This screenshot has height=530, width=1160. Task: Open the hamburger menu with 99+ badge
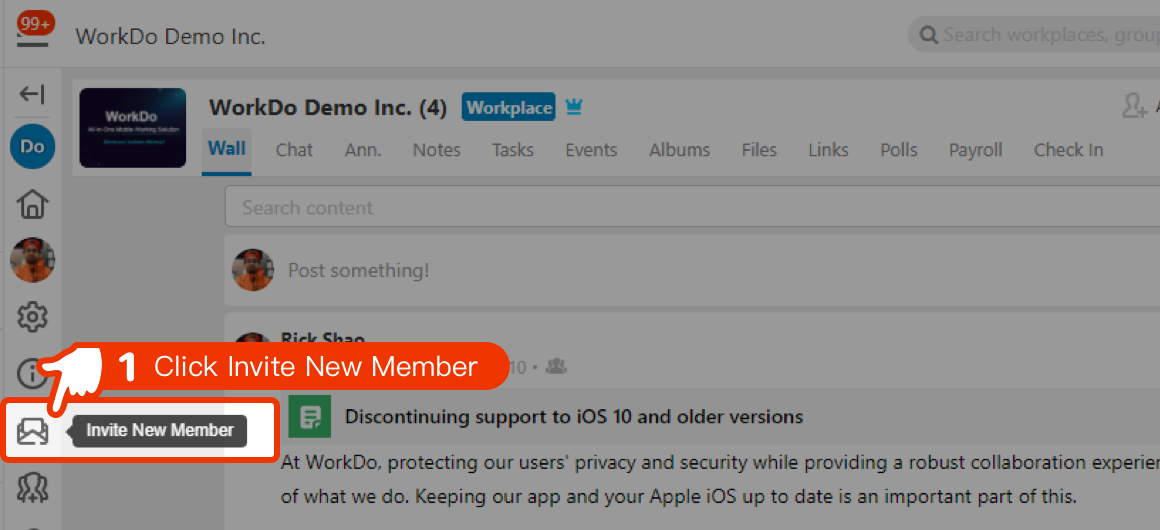tap(33, 32)
